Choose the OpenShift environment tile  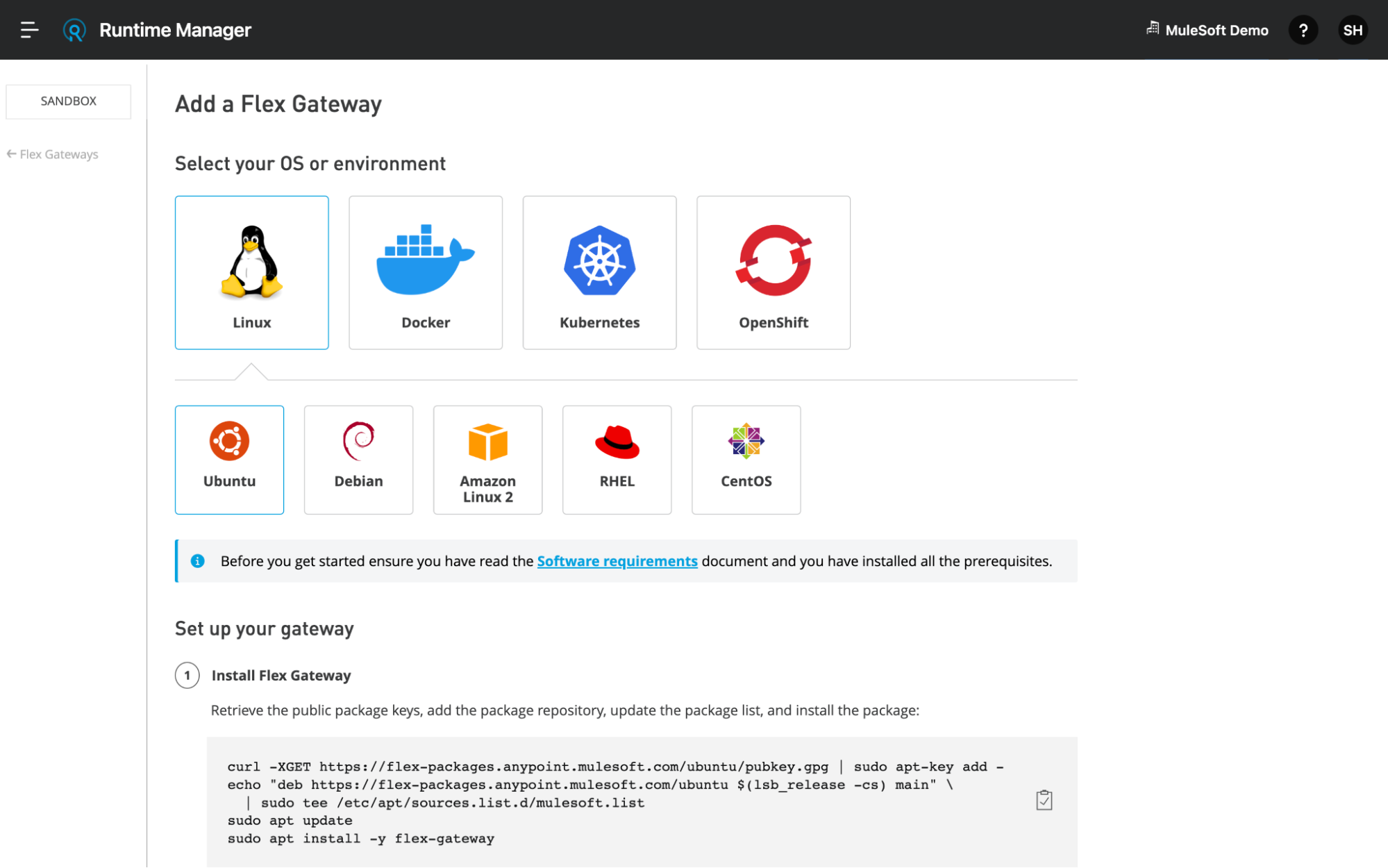click(773, 272)
